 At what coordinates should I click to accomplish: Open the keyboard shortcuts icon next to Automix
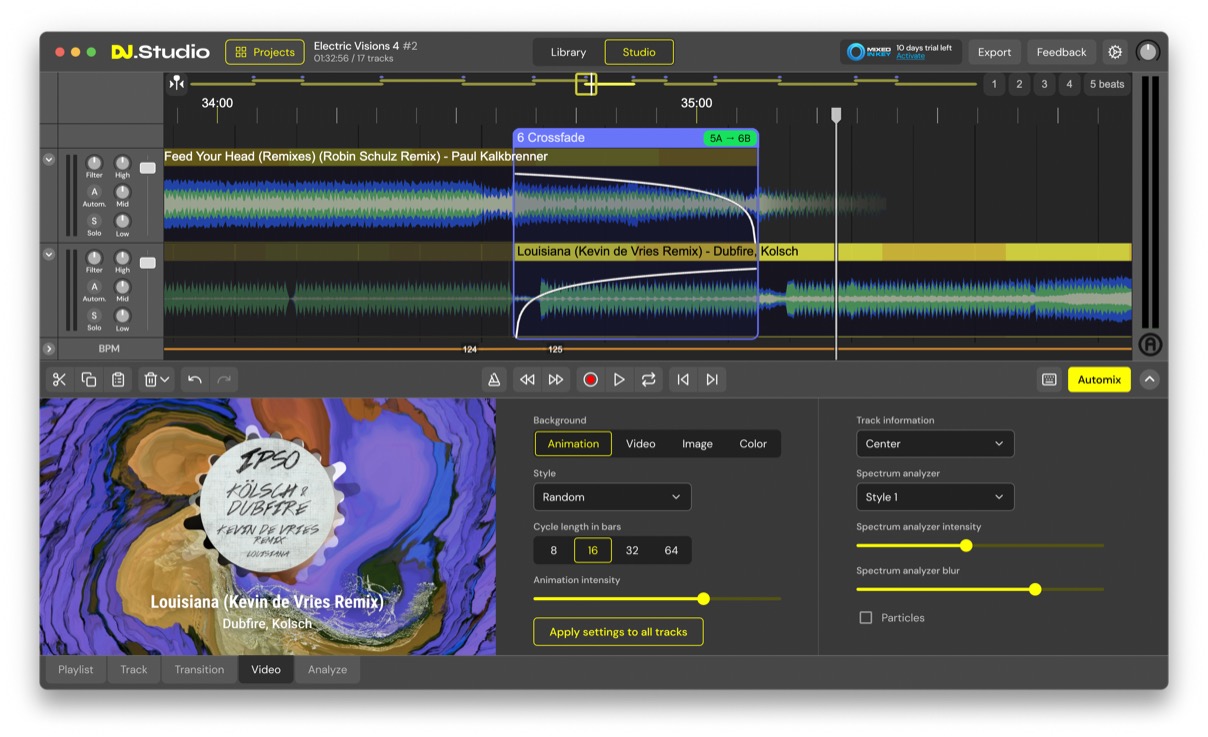[x=1047, y=379]
